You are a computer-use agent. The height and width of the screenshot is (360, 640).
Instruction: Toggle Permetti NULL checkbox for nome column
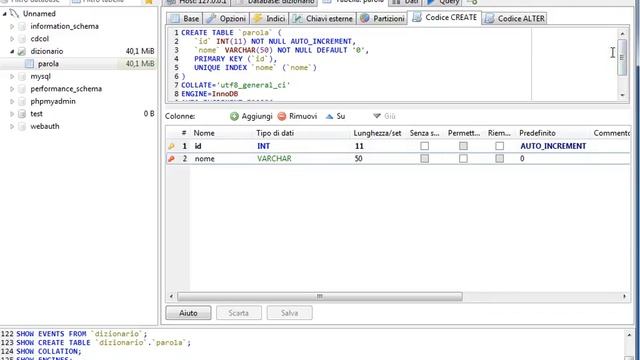463,158
